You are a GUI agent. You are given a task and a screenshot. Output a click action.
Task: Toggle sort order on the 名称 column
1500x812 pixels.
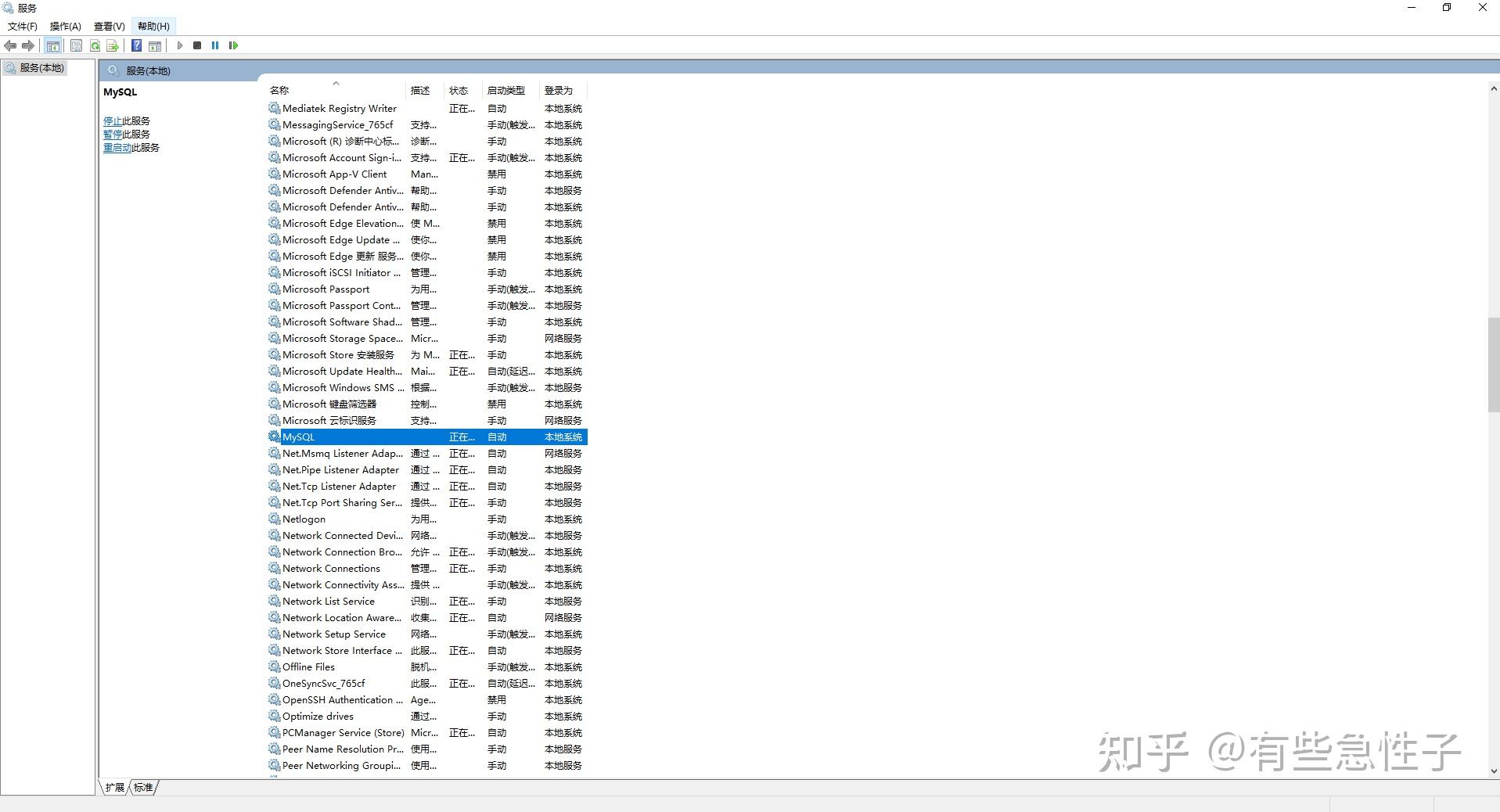pos(313,89)
